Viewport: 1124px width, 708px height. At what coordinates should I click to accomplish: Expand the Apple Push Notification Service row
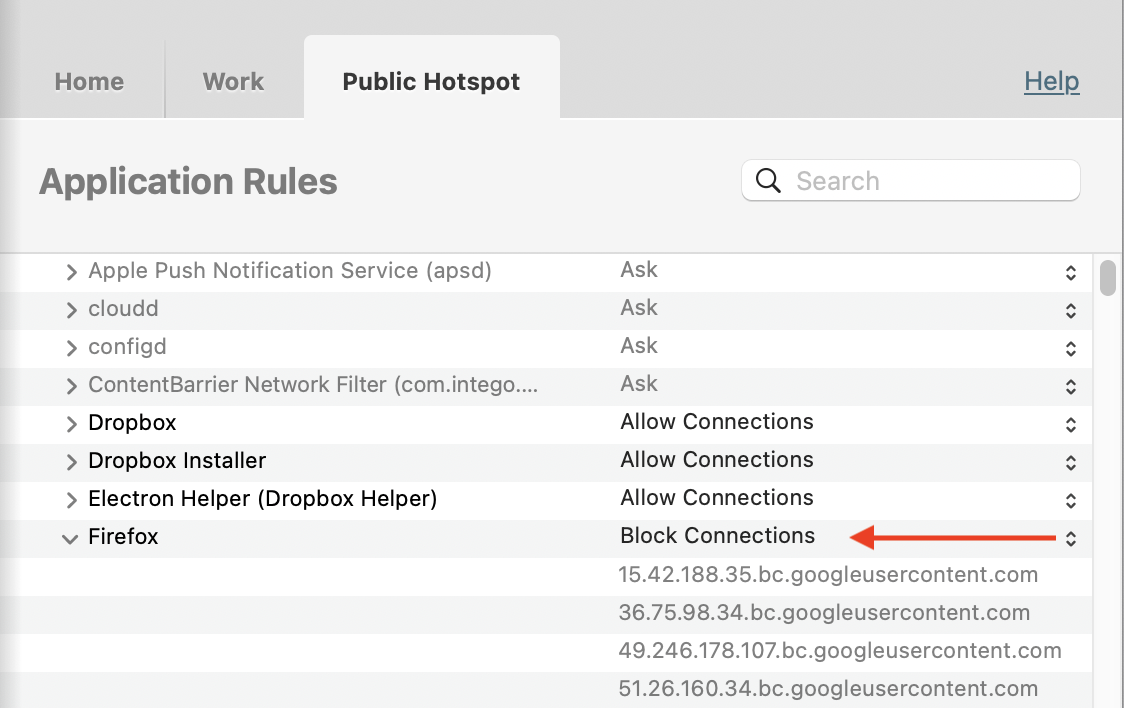pyautogui.click(x=71, y=272)
